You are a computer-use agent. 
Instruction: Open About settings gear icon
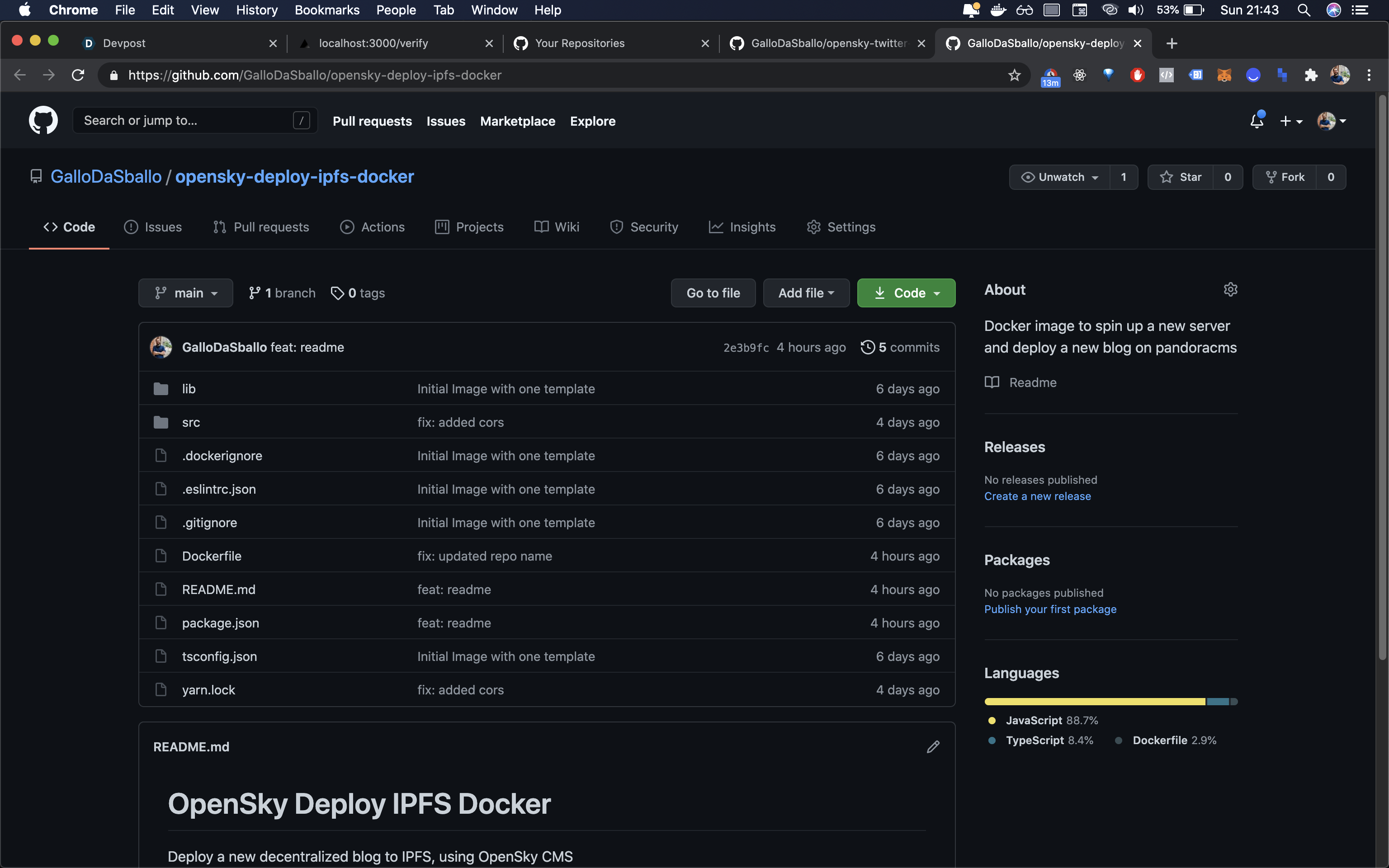[1230, 290]
